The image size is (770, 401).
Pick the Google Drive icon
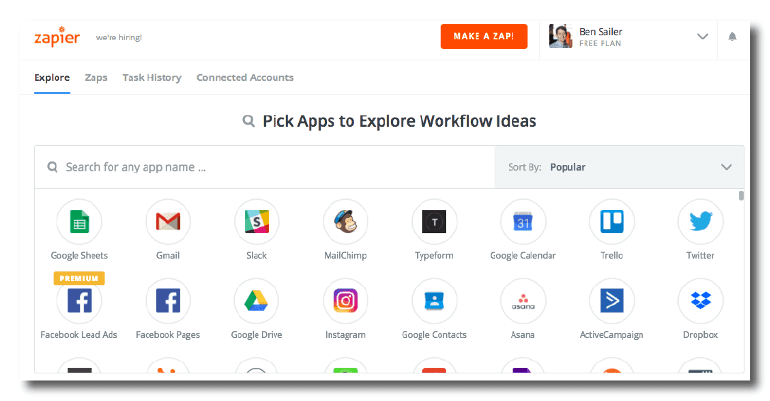[x=257, y=301]
